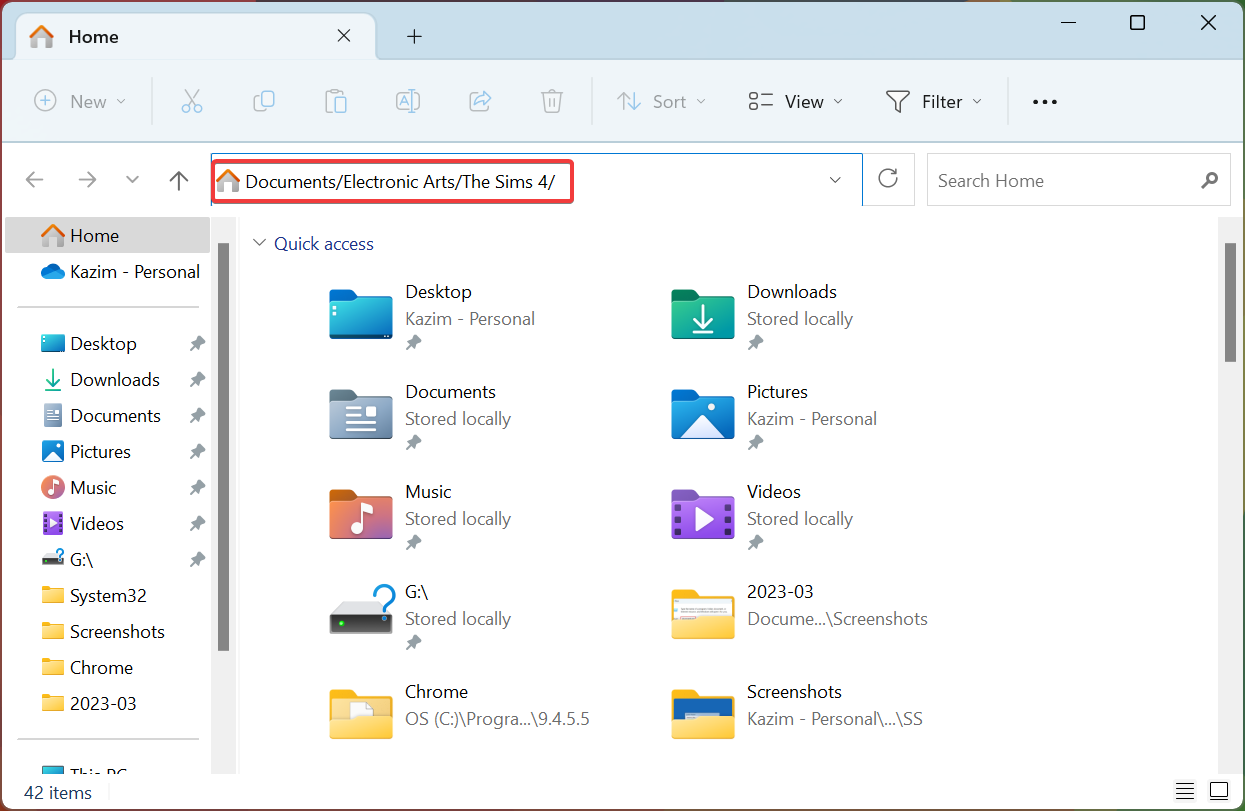This screenshot has width=1245, height=811.
Task: Click the Copy icon in toolbar
Action: tap(264, 101)
